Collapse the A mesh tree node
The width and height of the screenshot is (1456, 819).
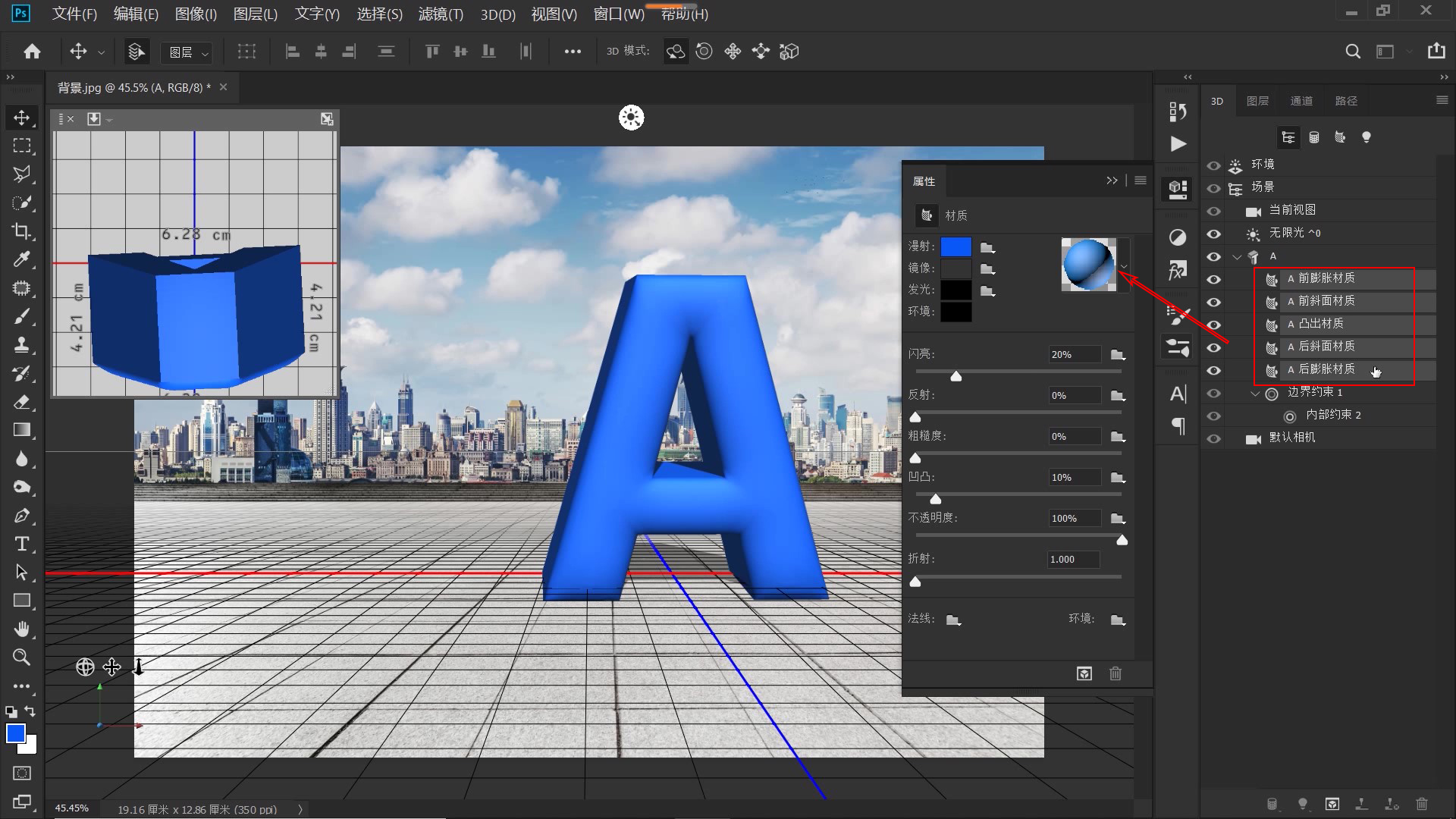click(1238, 256)
